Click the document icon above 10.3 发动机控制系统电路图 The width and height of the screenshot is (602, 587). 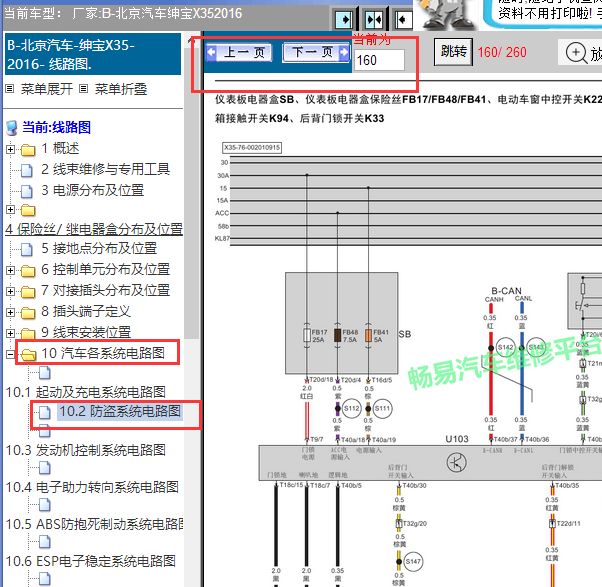tap(45, 431)
